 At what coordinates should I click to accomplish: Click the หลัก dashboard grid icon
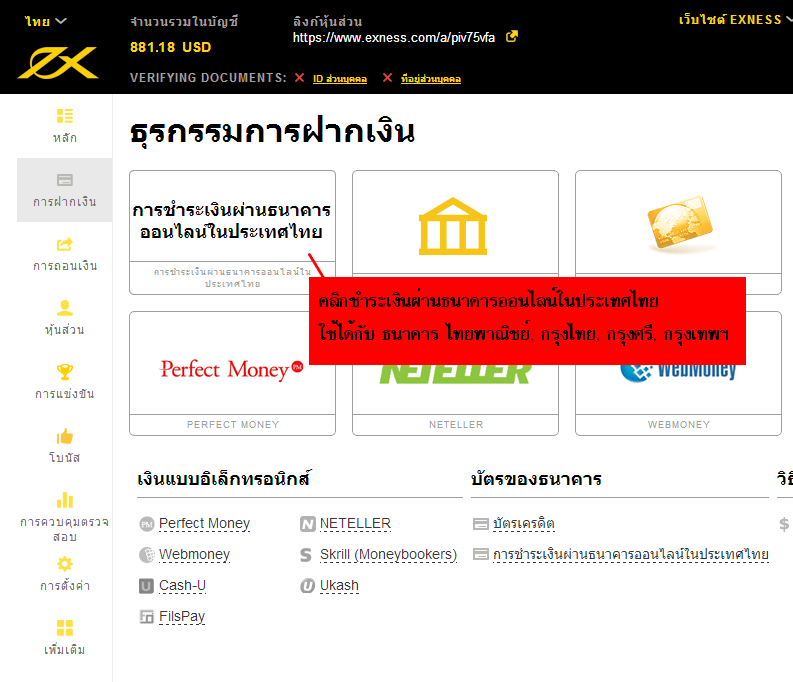65,116
